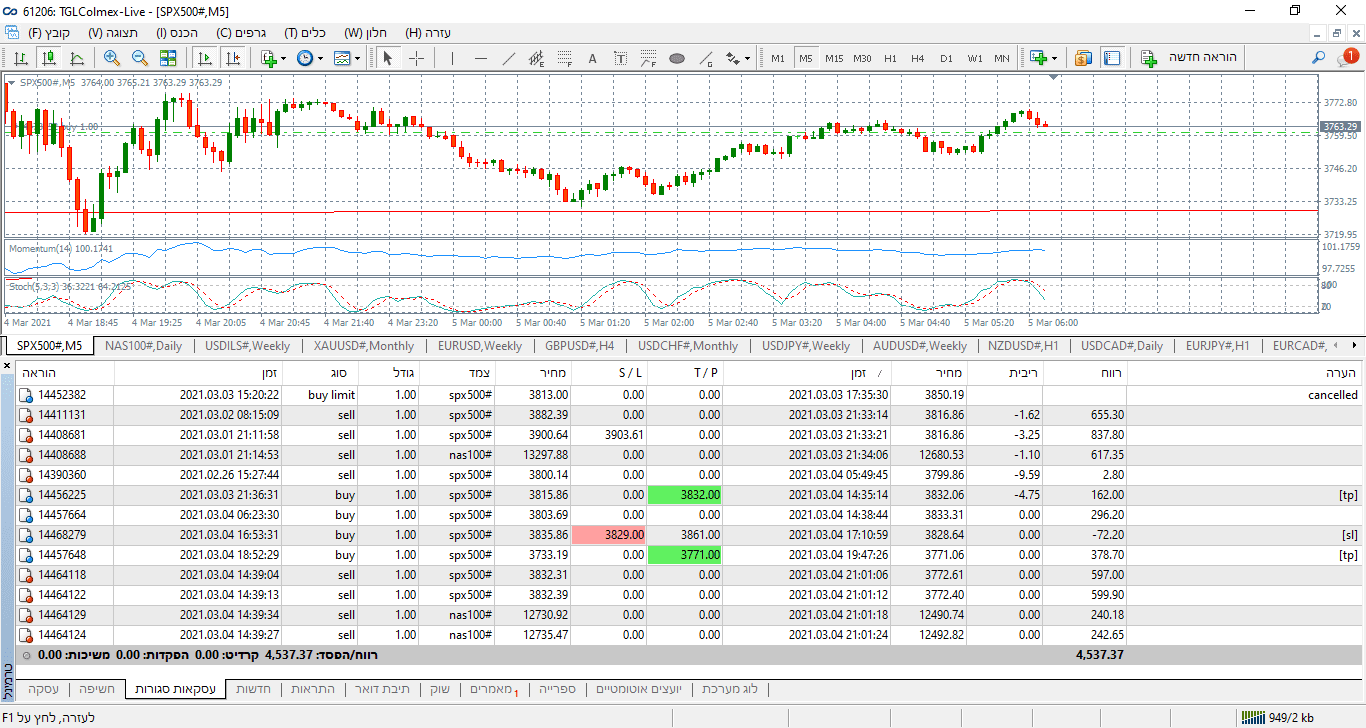Toggle chart shift from right edge

click(232, 58)
